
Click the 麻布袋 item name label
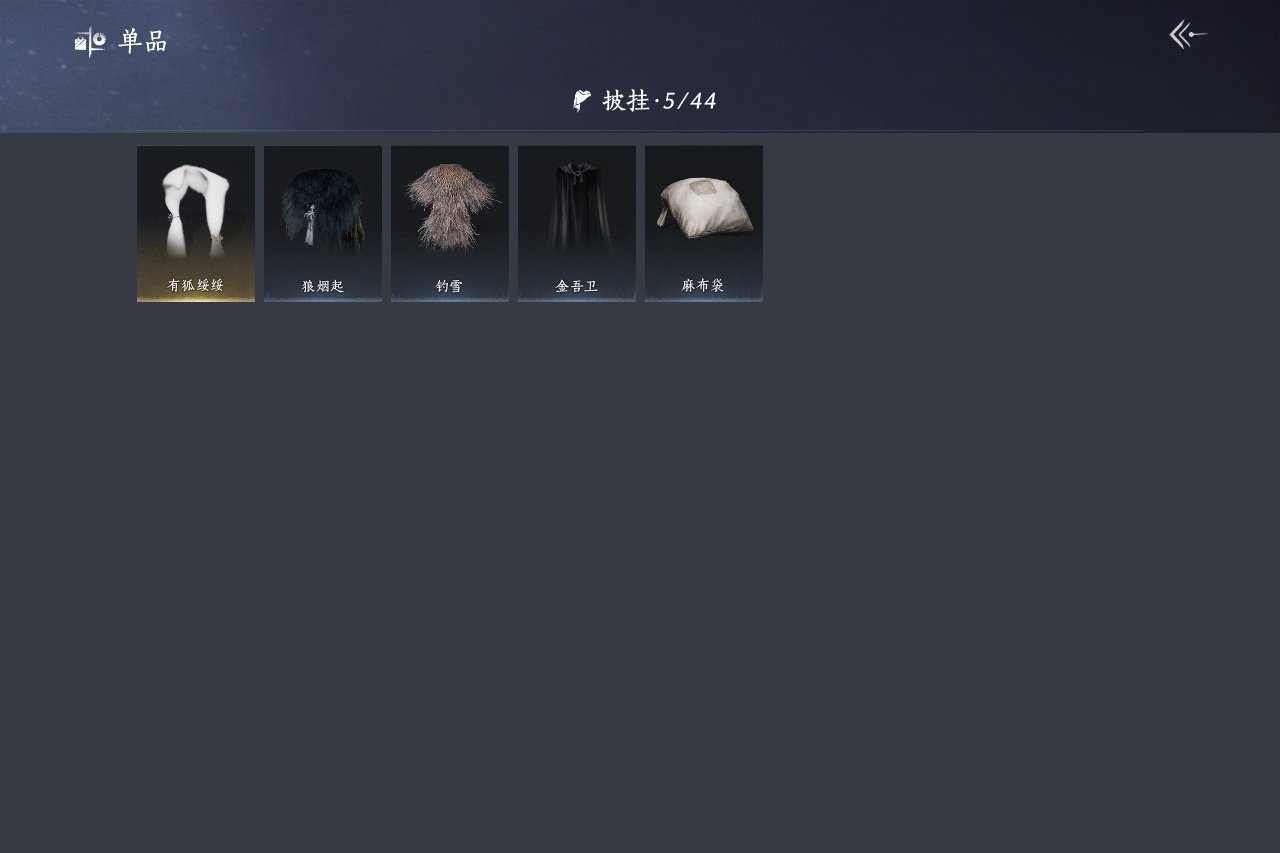tap(704, 286)
